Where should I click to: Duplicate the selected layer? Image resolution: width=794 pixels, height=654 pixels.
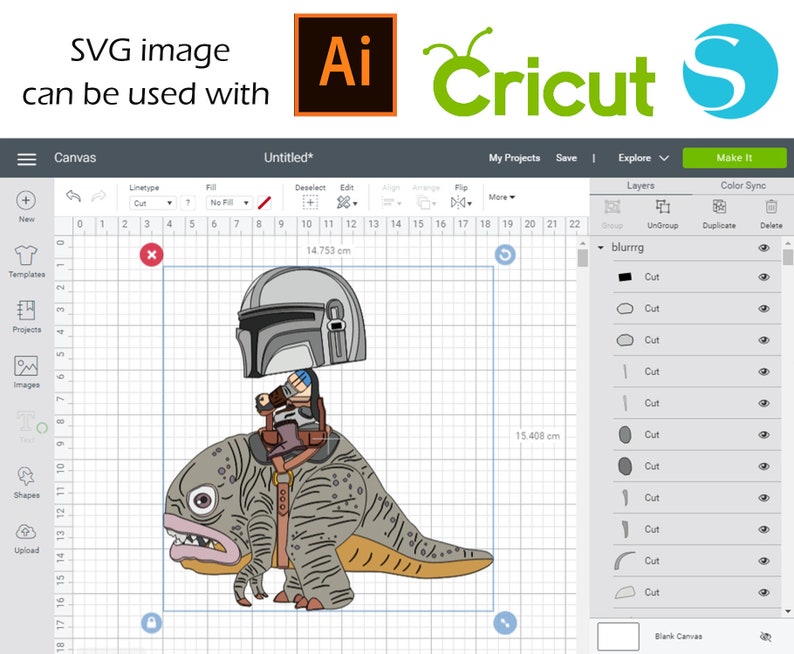coord(719,214)
